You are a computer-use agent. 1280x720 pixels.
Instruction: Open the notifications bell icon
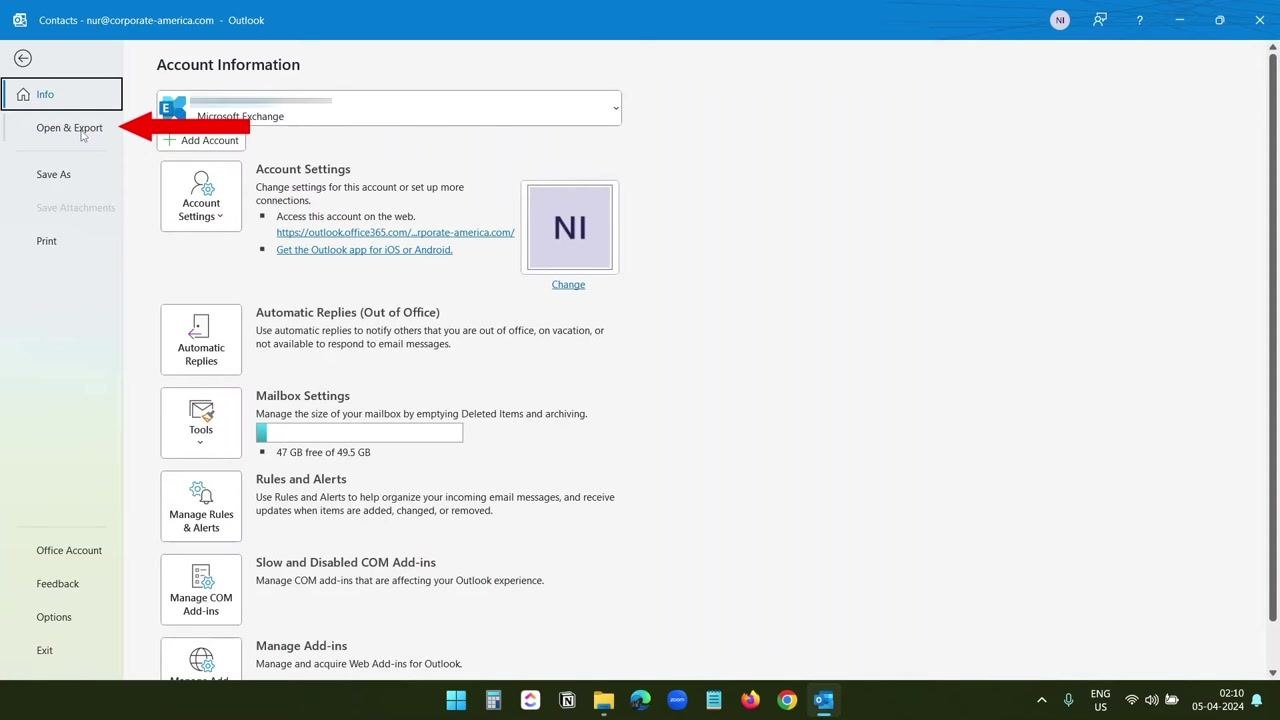(x=1257, y=700)
